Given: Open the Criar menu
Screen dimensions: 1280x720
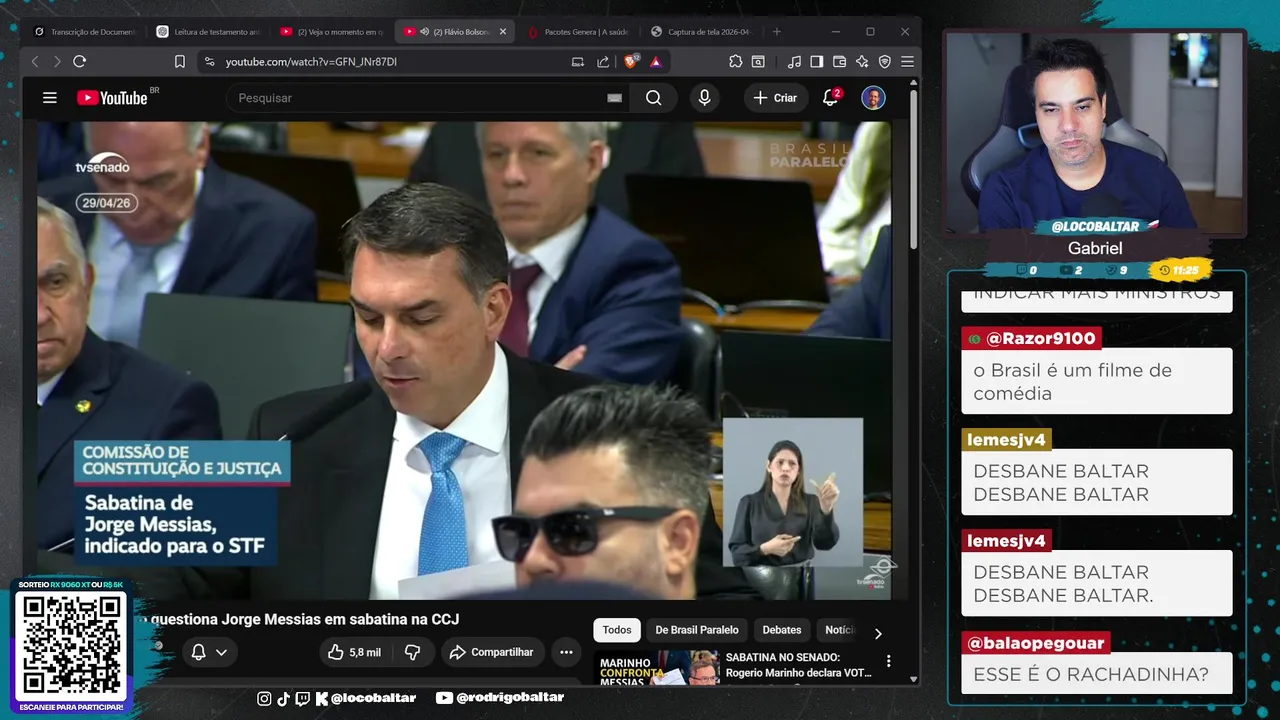Looking at the screenshot, I should coord(775,98).
